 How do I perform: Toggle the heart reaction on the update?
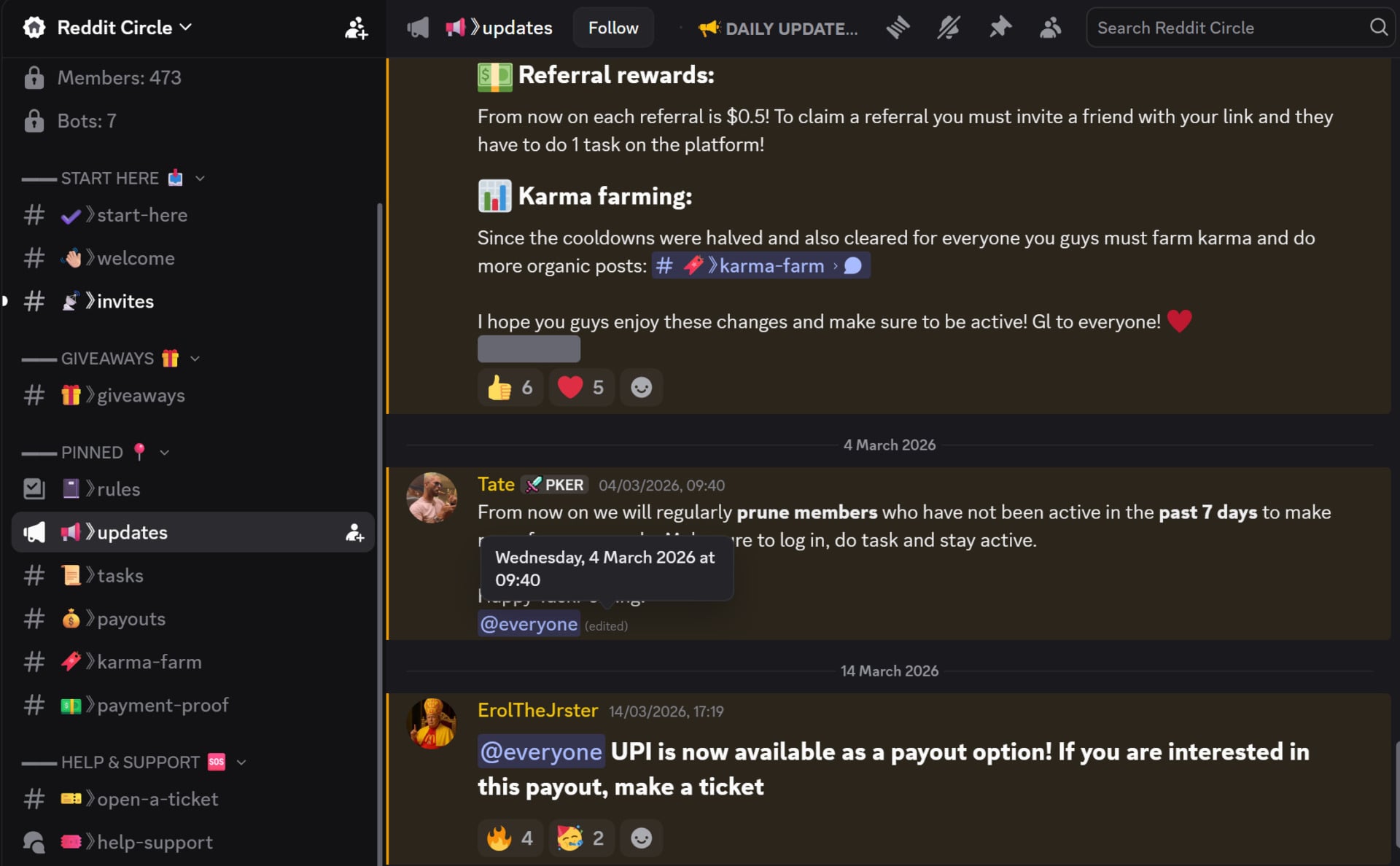580,387
